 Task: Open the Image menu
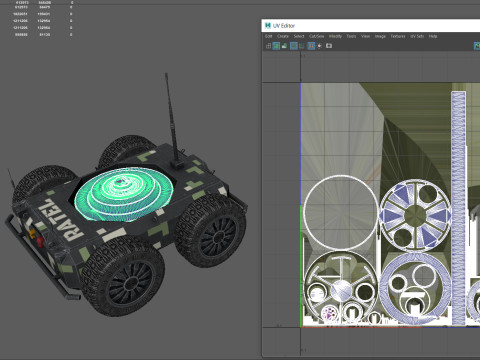tap(380, 36)
